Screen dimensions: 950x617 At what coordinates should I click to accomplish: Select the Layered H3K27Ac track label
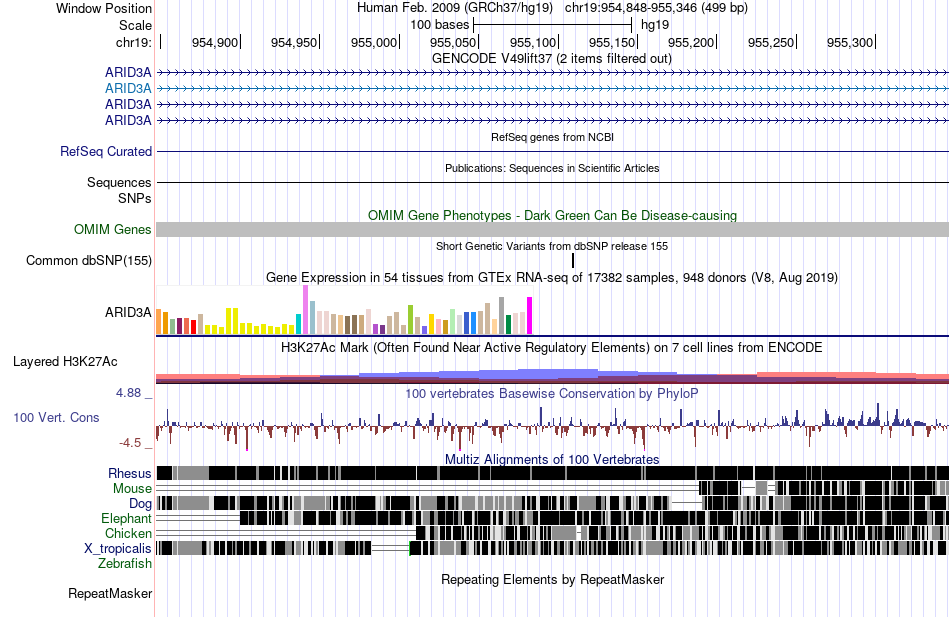(65, 362)
